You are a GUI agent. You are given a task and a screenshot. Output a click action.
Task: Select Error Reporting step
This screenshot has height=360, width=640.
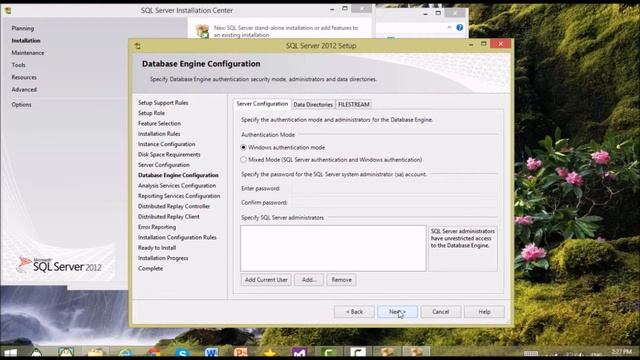click(157, 227)
